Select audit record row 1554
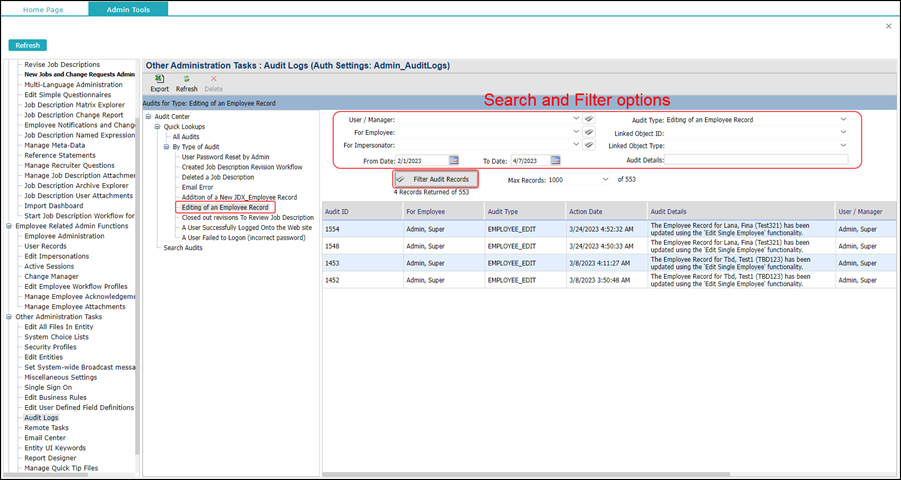The image size is (901, 481). pos(609,230)
